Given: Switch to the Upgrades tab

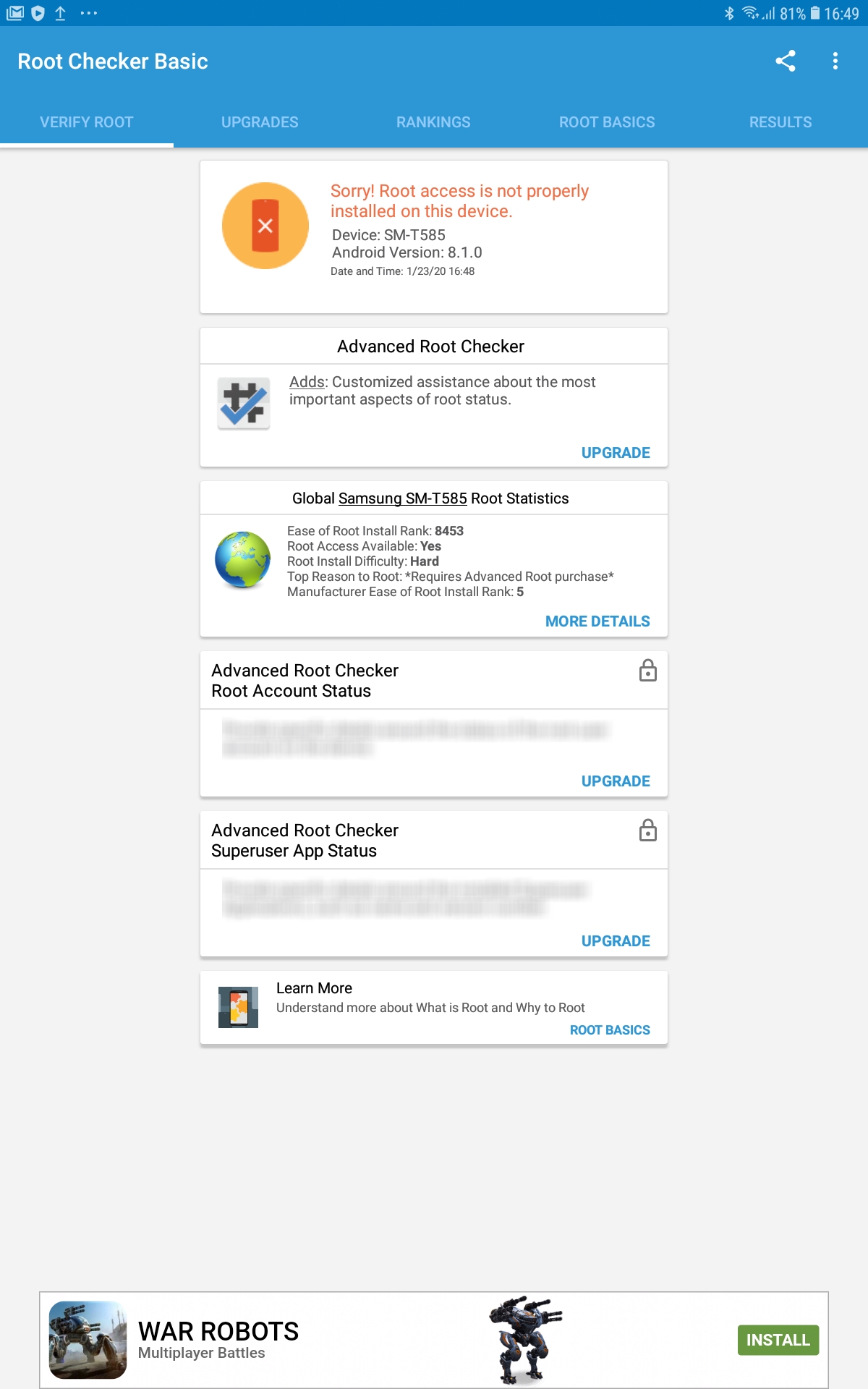Looking at the screenshot, I should [260, 122].
